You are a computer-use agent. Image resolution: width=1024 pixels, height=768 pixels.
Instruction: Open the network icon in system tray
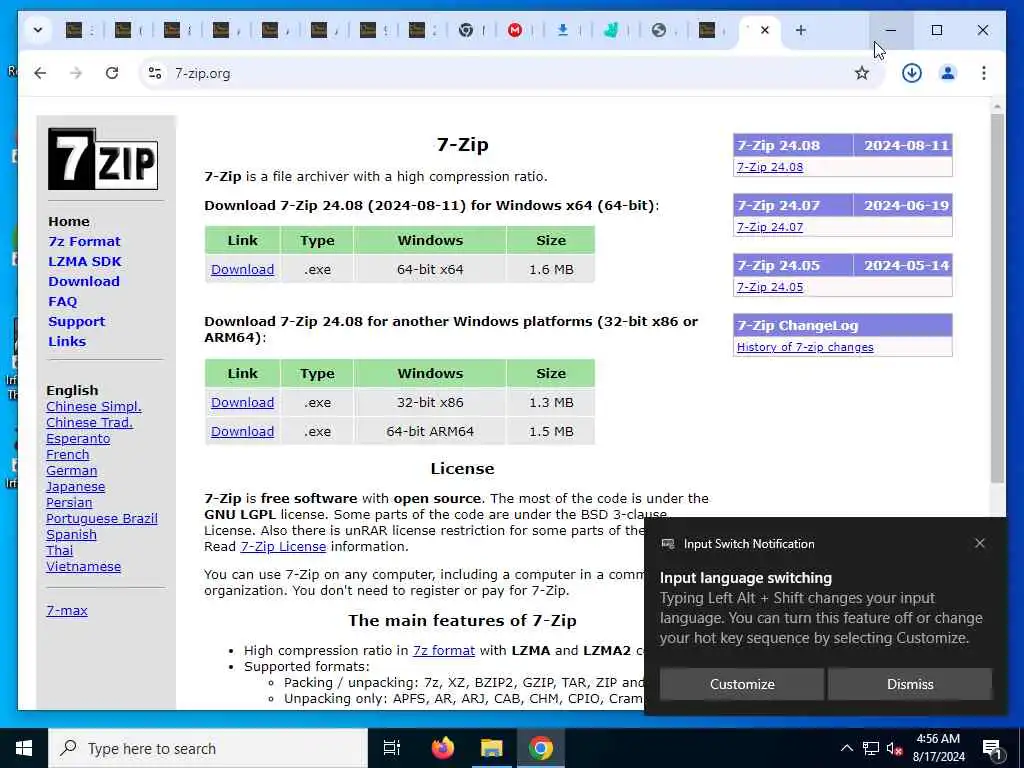pos(871,748)
